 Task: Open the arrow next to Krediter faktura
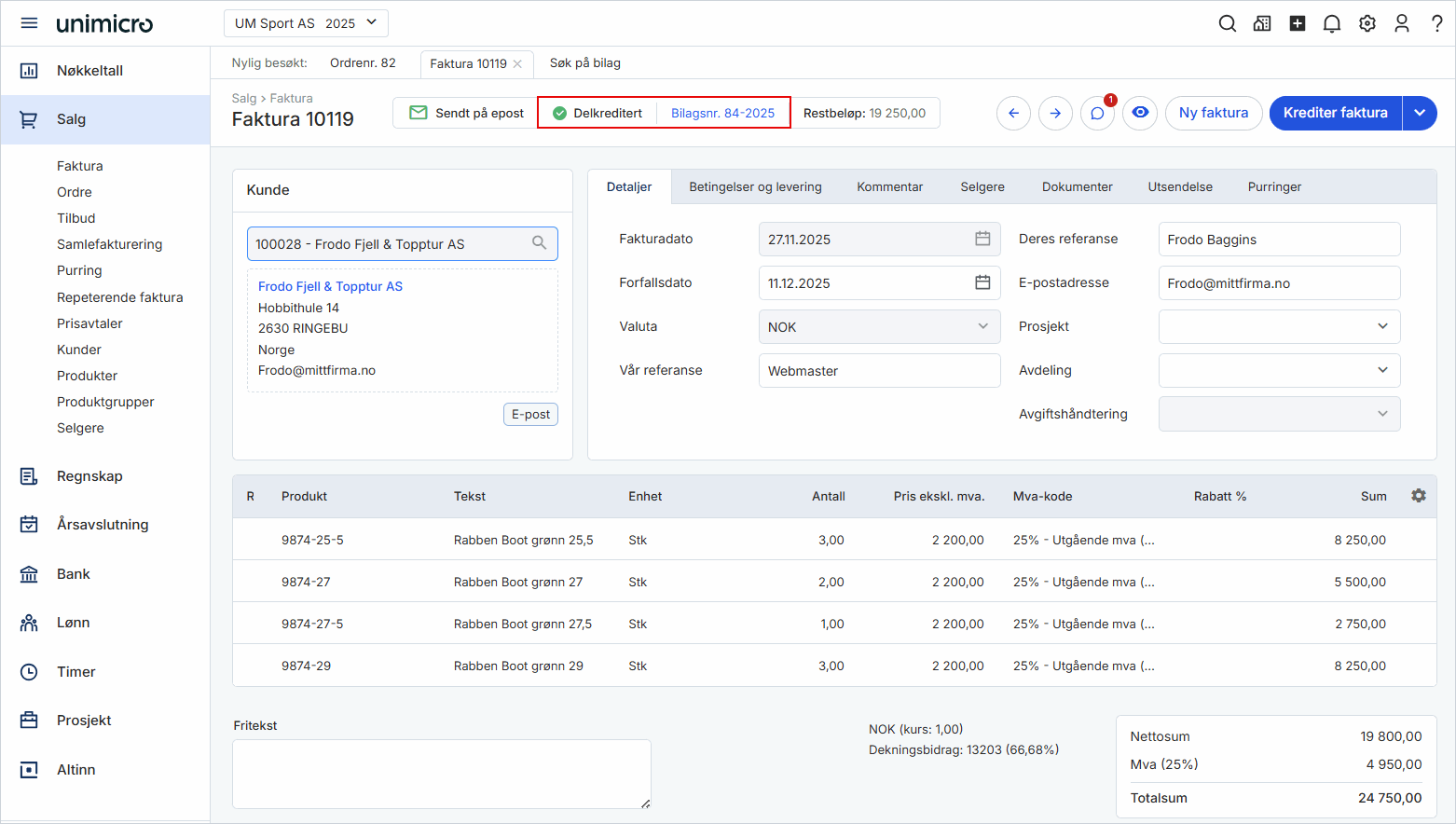click(x=1420, y=113)
